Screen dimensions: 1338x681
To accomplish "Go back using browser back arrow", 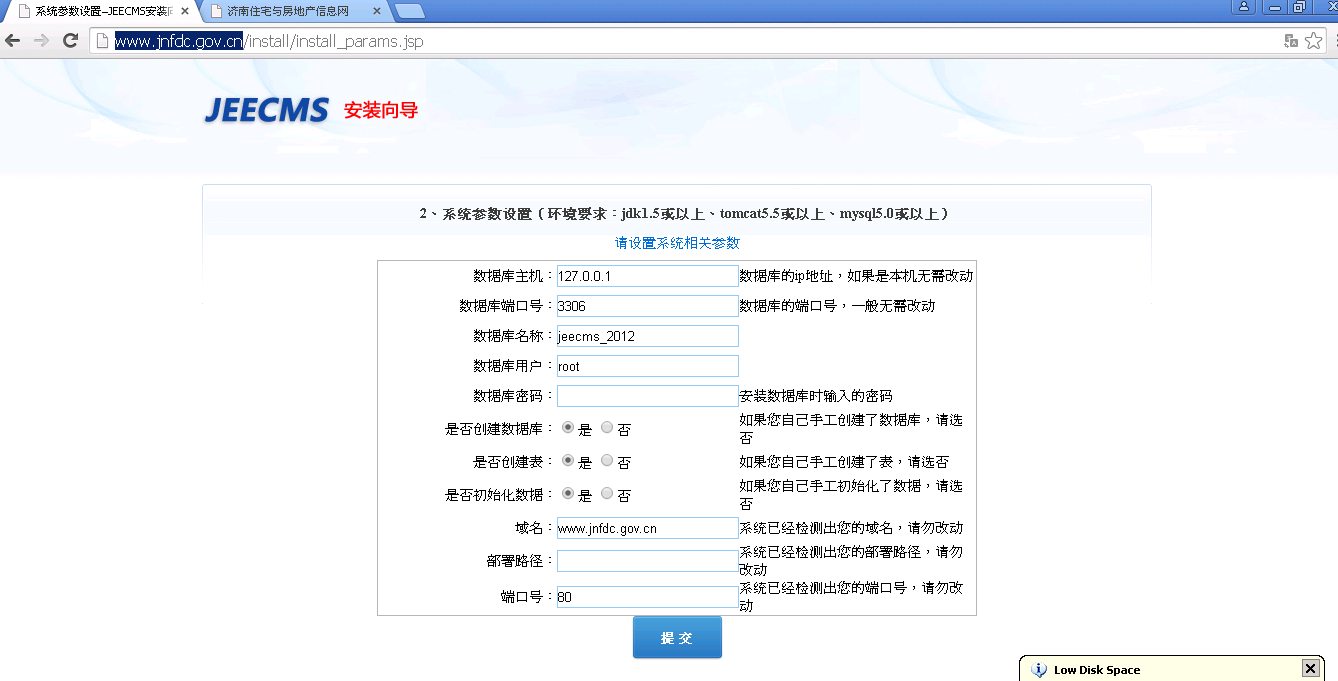I will coord(12,41).
